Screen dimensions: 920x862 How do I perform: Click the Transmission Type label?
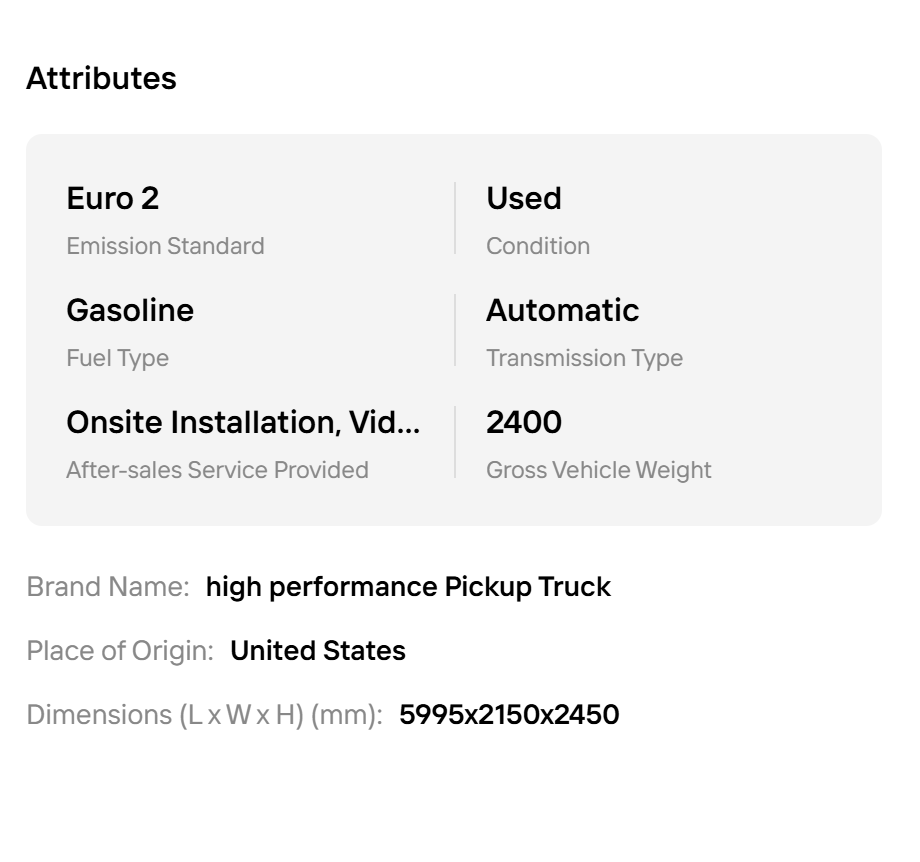pyautogui.click(x=584, y=358)
